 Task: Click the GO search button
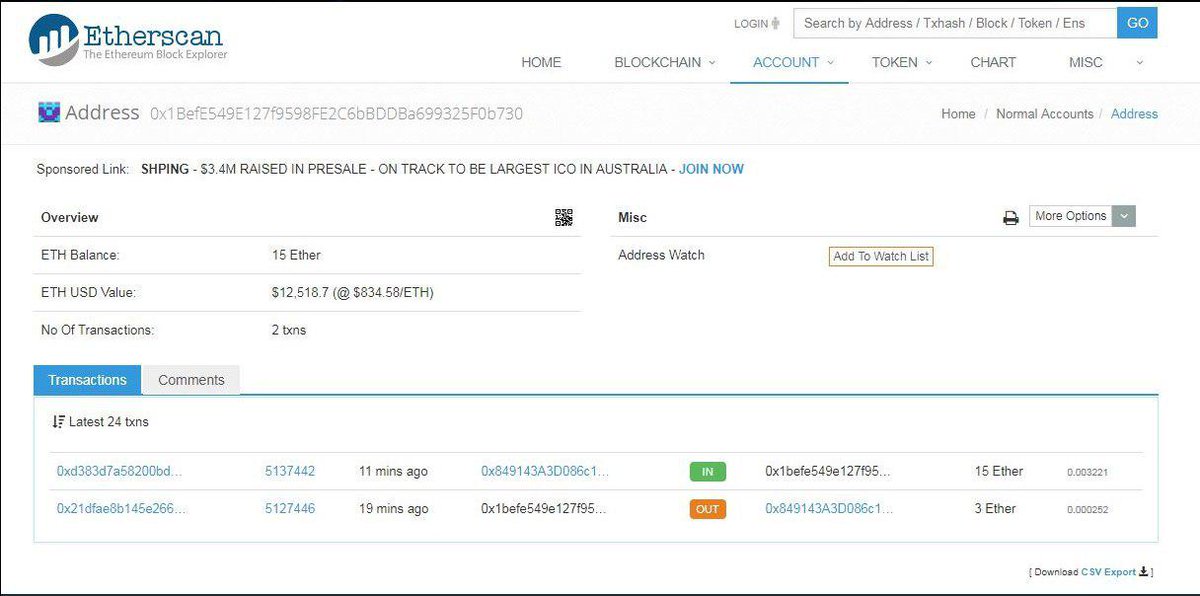click(1137, 23)
